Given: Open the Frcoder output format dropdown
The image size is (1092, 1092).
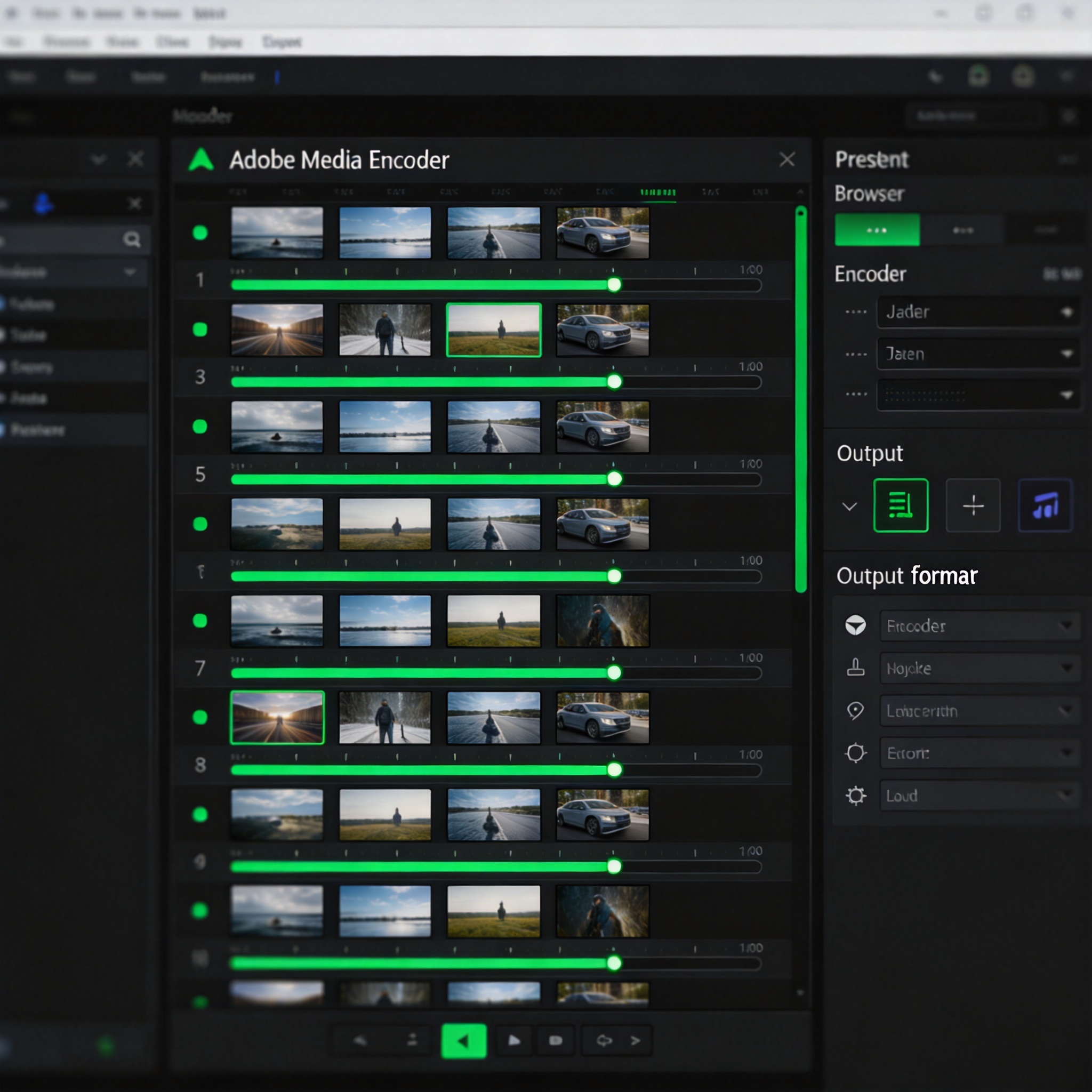Looking at the screenshot, I should (979, 625).
